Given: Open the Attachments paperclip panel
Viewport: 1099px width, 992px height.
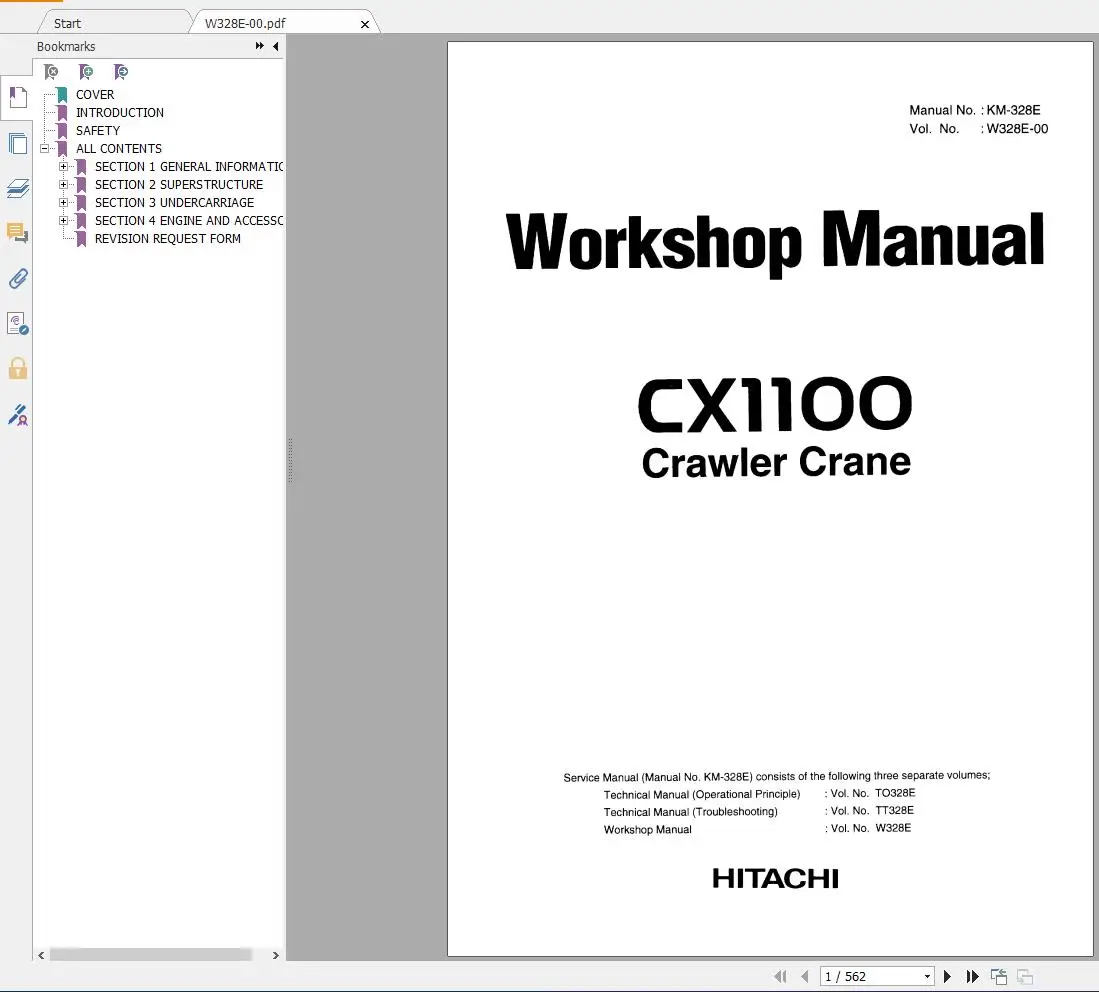Looking at the screenshot, I should pyautogui.click(x=18, y=278).
